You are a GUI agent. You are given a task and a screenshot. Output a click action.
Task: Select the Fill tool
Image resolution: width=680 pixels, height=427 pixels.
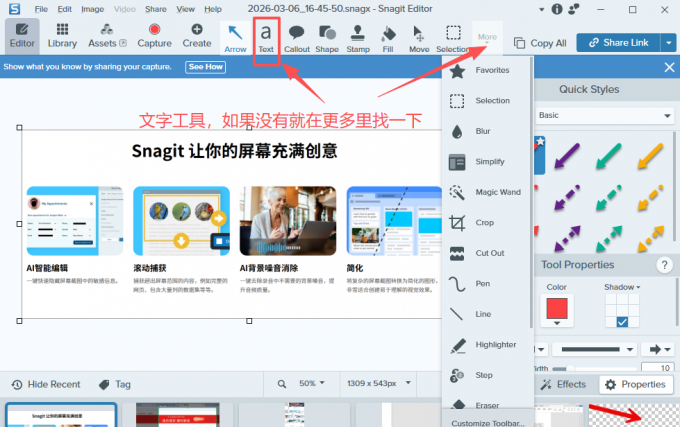coord(388,38)
